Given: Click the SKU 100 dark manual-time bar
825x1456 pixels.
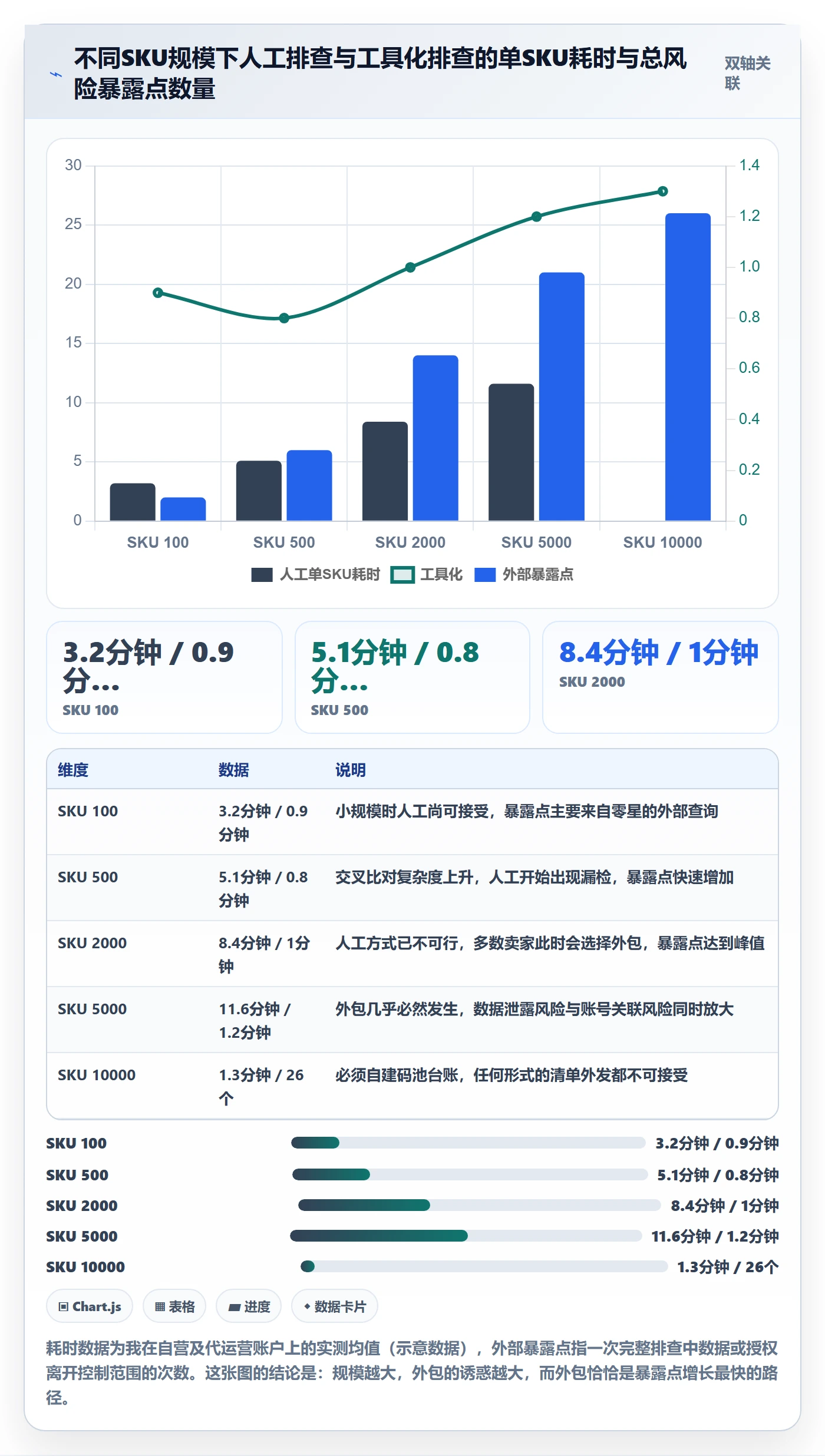Looking at the screenshot, I should point(133,502).
